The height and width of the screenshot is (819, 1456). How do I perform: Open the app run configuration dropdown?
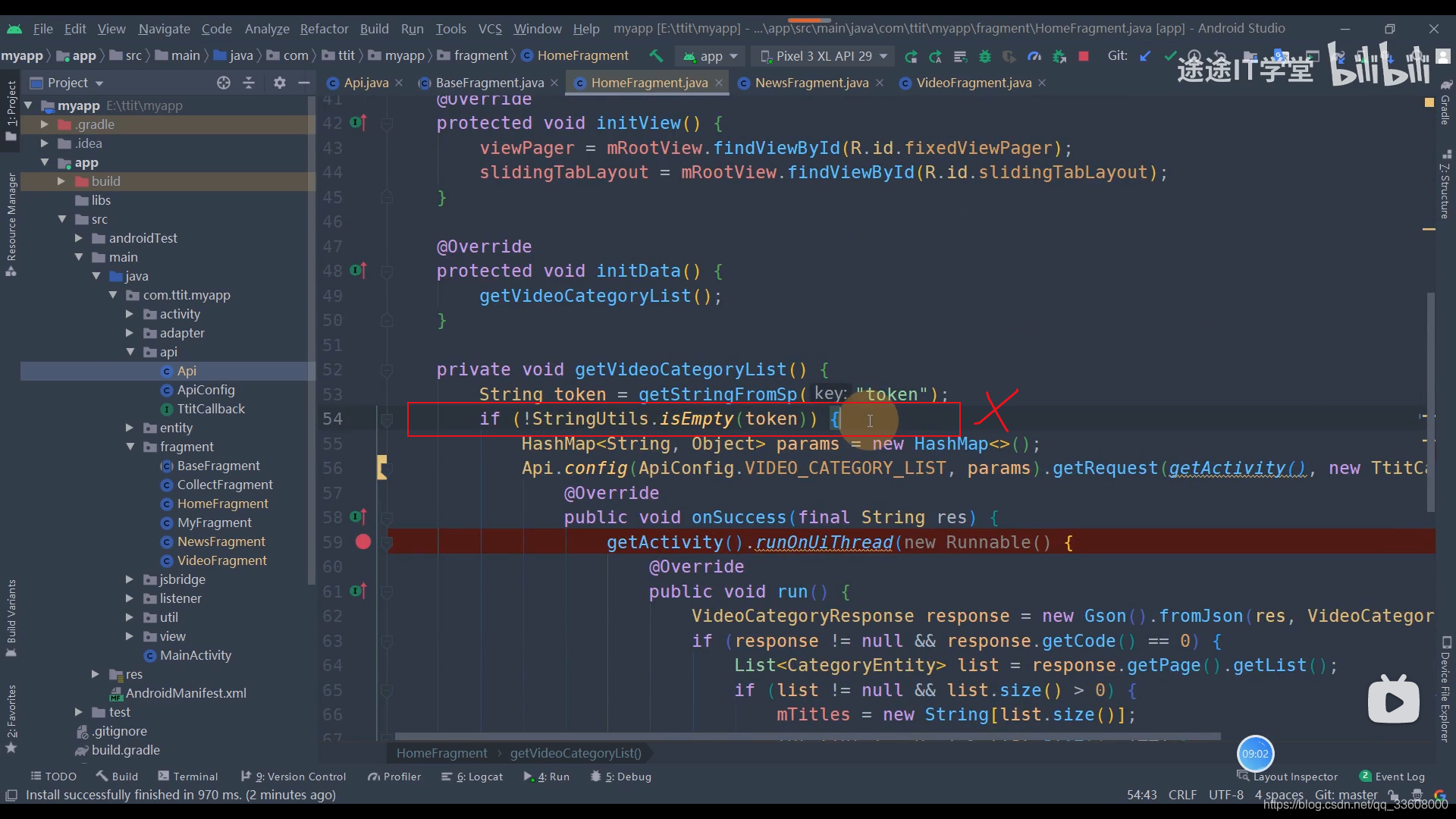tap(711, 56)
